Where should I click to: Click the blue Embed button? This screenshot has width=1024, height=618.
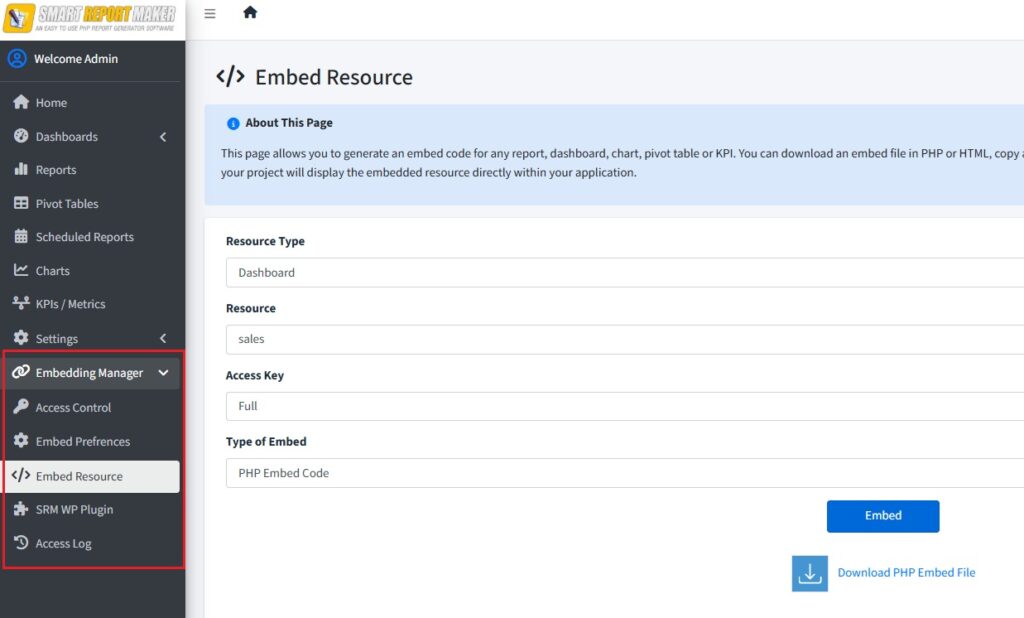click(882, 516)
